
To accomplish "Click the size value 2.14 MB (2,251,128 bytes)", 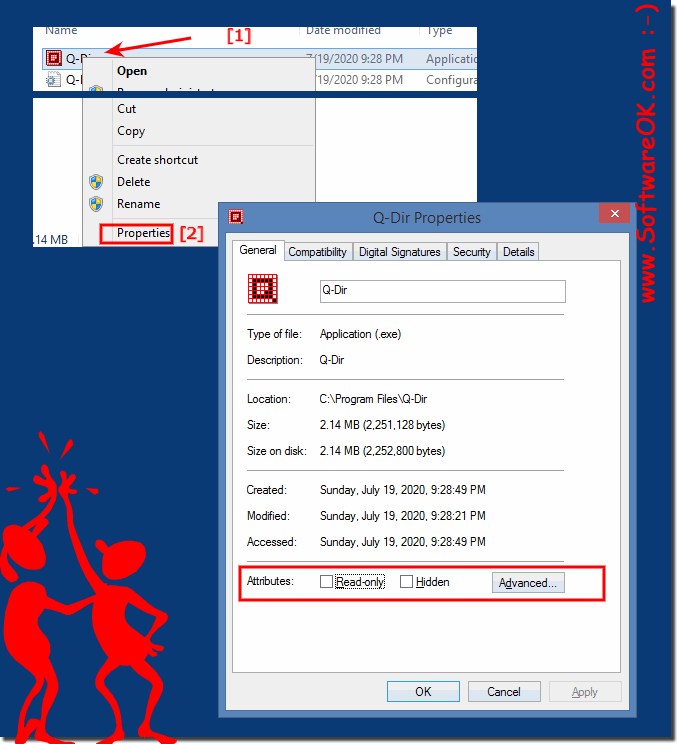I will [x=382, y=425].
